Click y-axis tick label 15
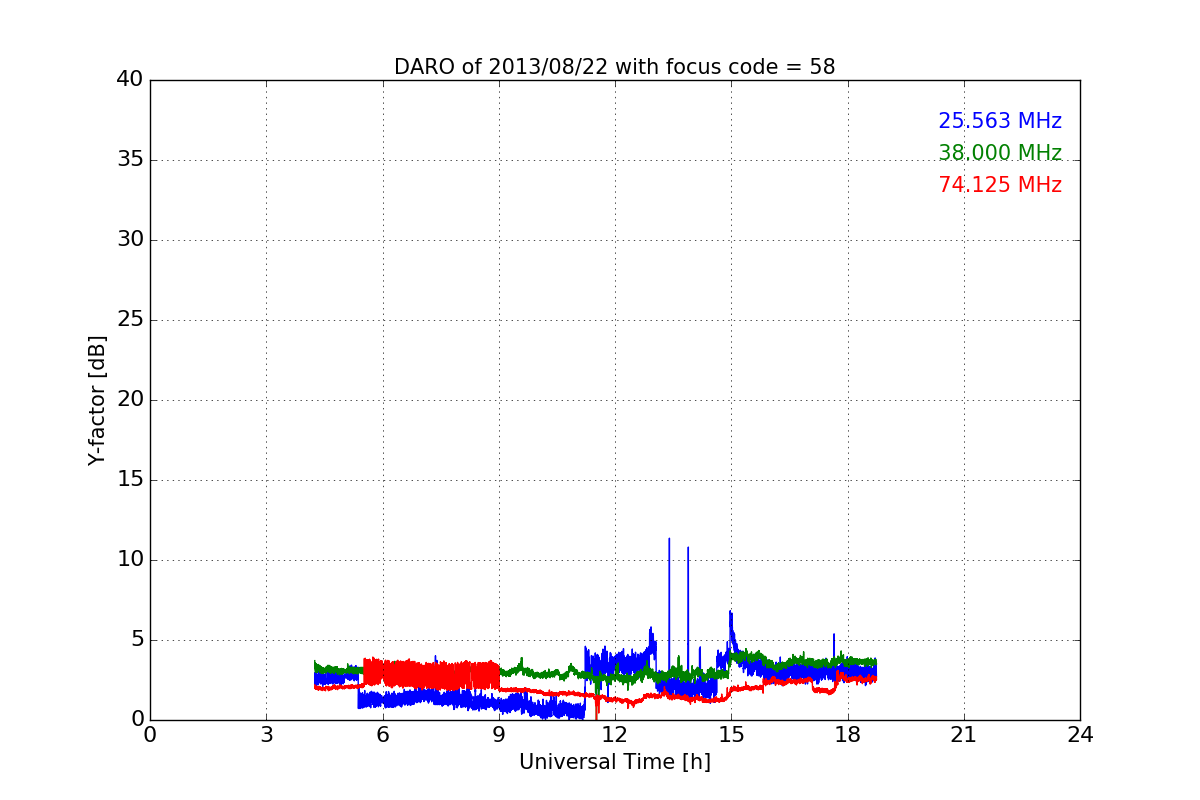This screenshot has height=800, width=1200. 130,480
